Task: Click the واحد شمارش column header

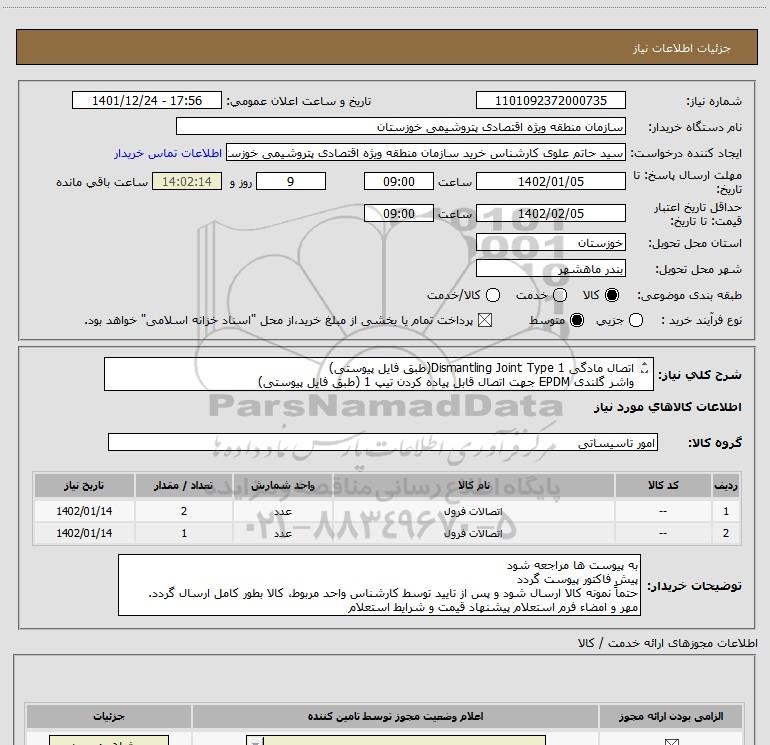Action: coord(283,485)
